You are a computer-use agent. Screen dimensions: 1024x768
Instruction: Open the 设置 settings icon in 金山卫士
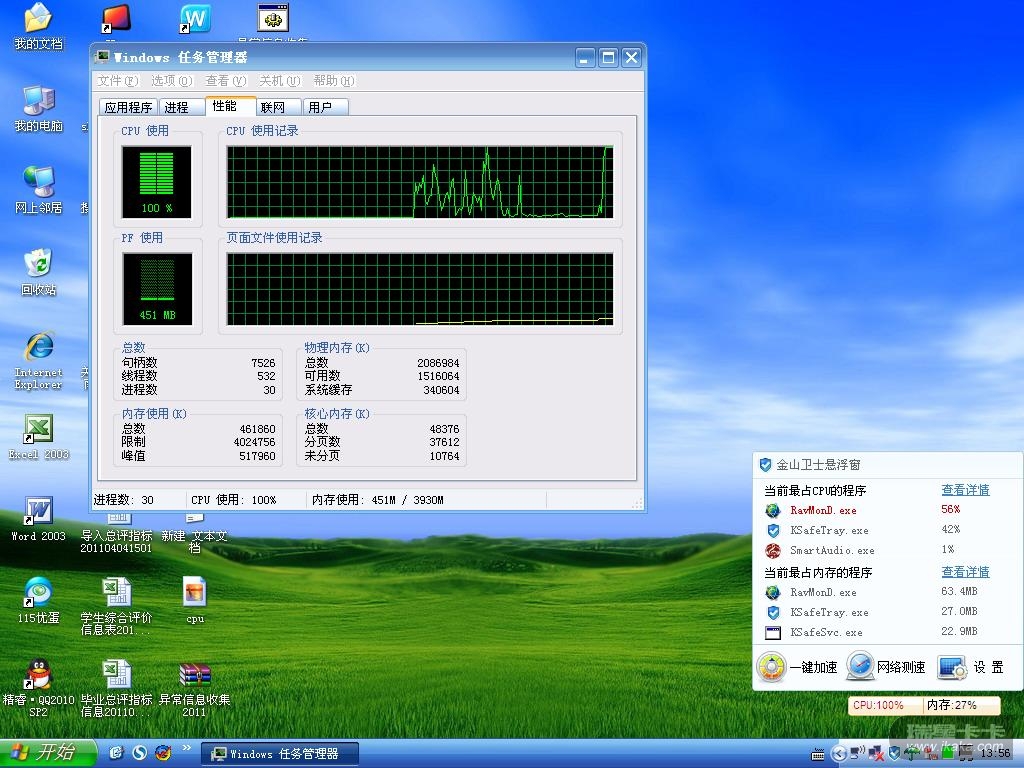coord(952,667)
